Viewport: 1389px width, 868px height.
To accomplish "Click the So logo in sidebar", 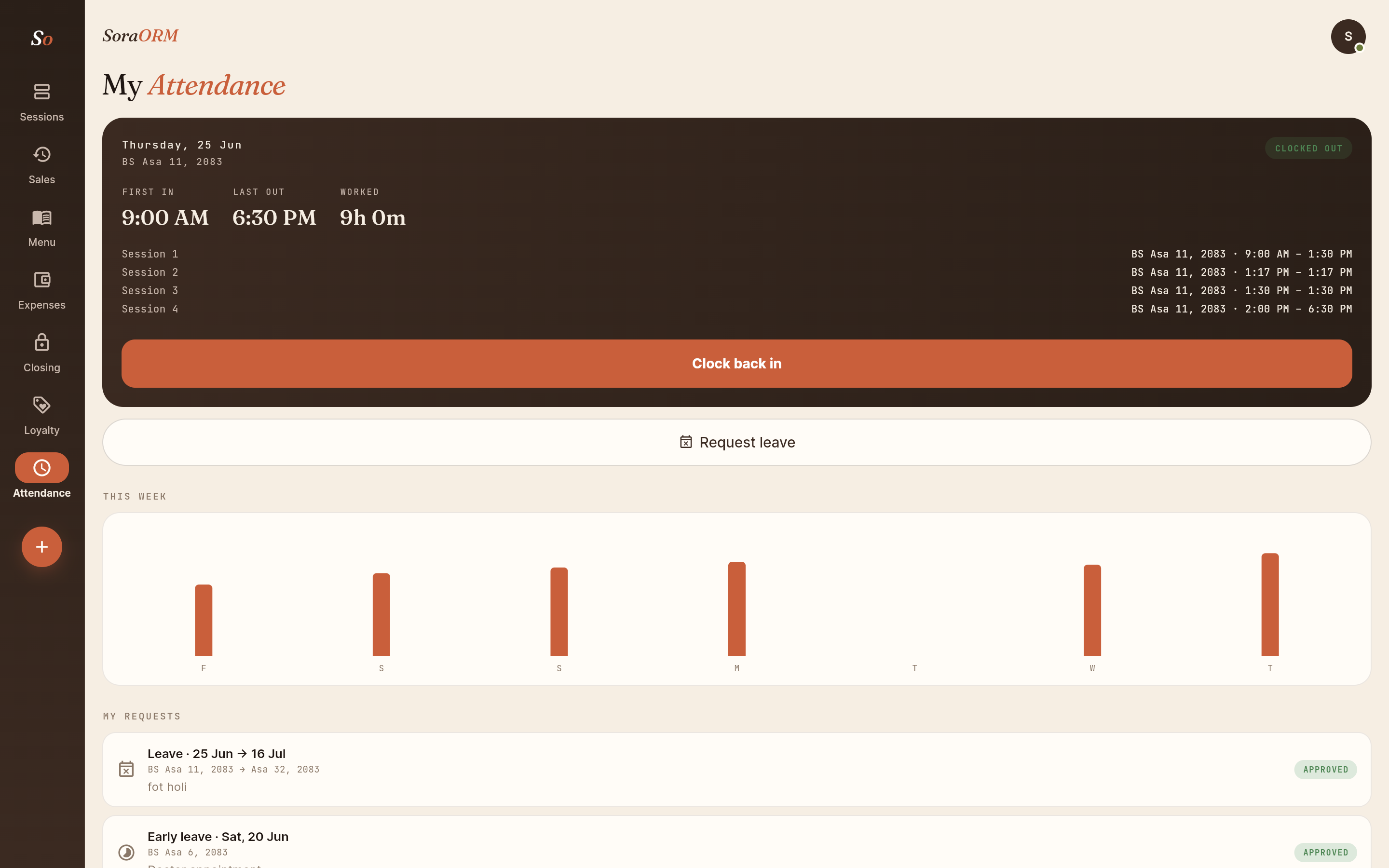I will tap(42, 39).
